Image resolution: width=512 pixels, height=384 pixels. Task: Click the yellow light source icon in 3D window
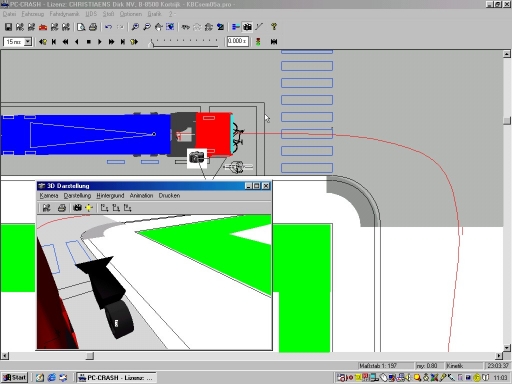pyautogui.click(x=89, y=208)
